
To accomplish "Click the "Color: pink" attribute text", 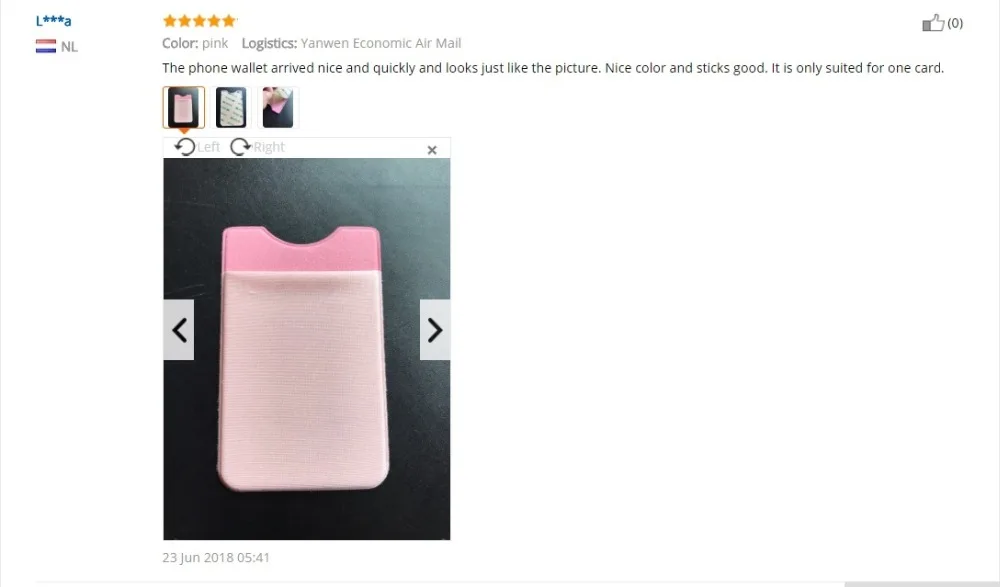I will (x=195, y=43).
